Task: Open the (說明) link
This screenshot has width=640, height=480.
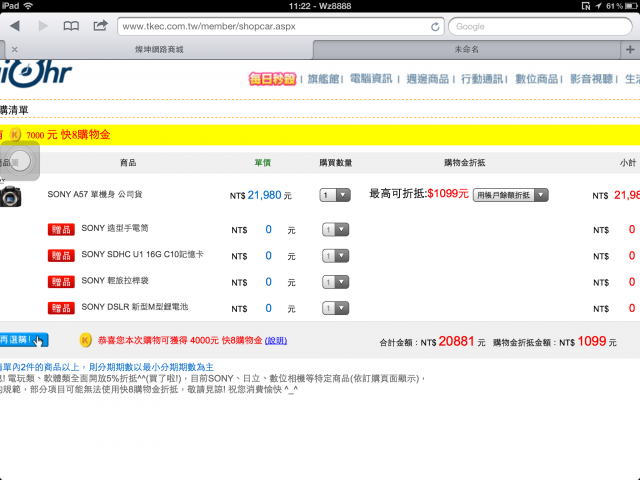Action: tap(276, 340)
